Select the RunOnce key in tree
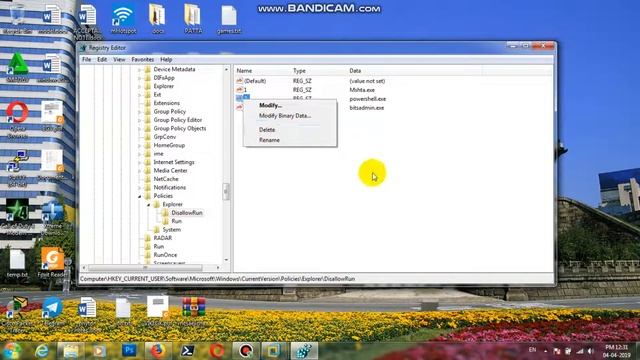This screenshot has width=640, height=360. pyautogui.click(x=165, y=255)
